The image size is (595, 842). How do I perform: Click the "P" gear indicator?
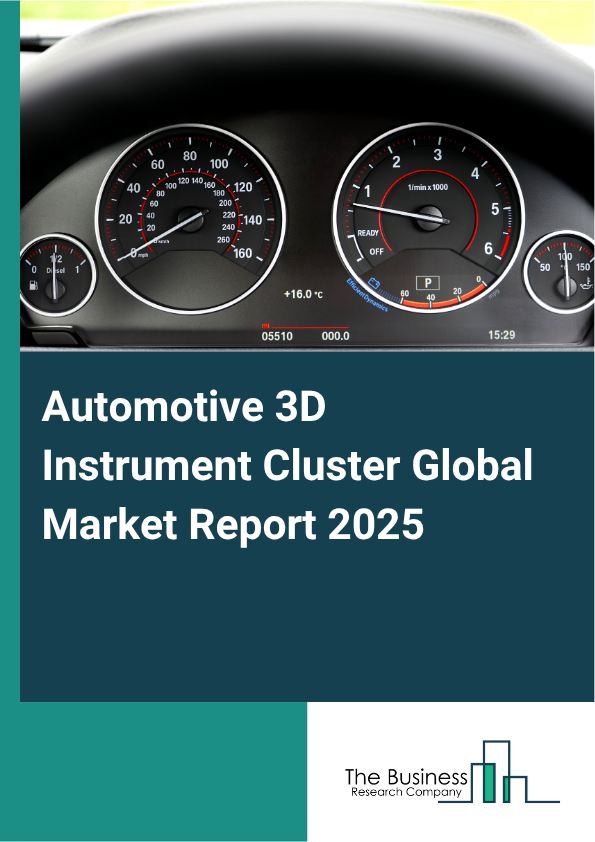428,283
